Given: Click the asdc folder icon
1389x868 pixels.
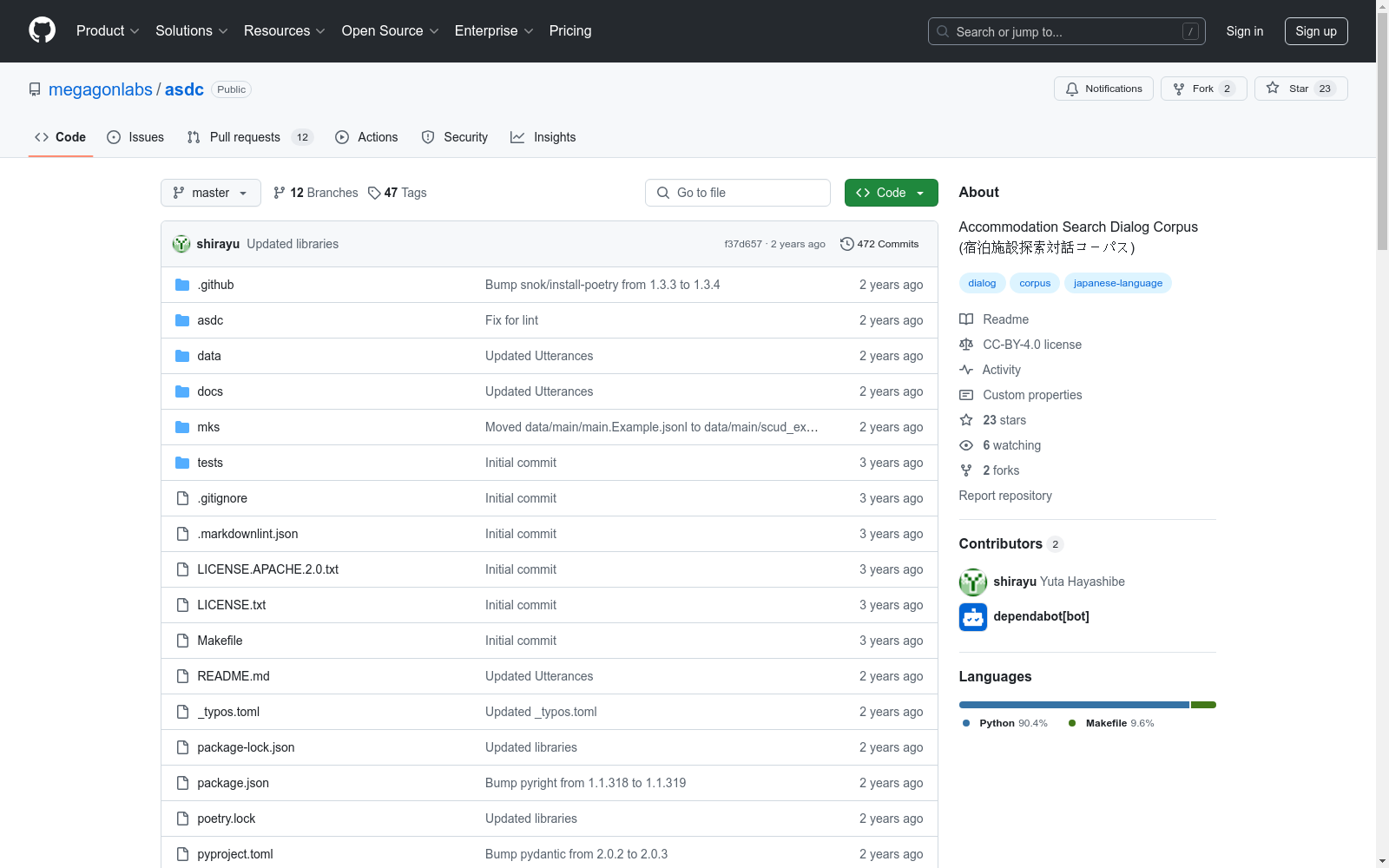Looking at the screenshot, I should click(x=182, y=320).
